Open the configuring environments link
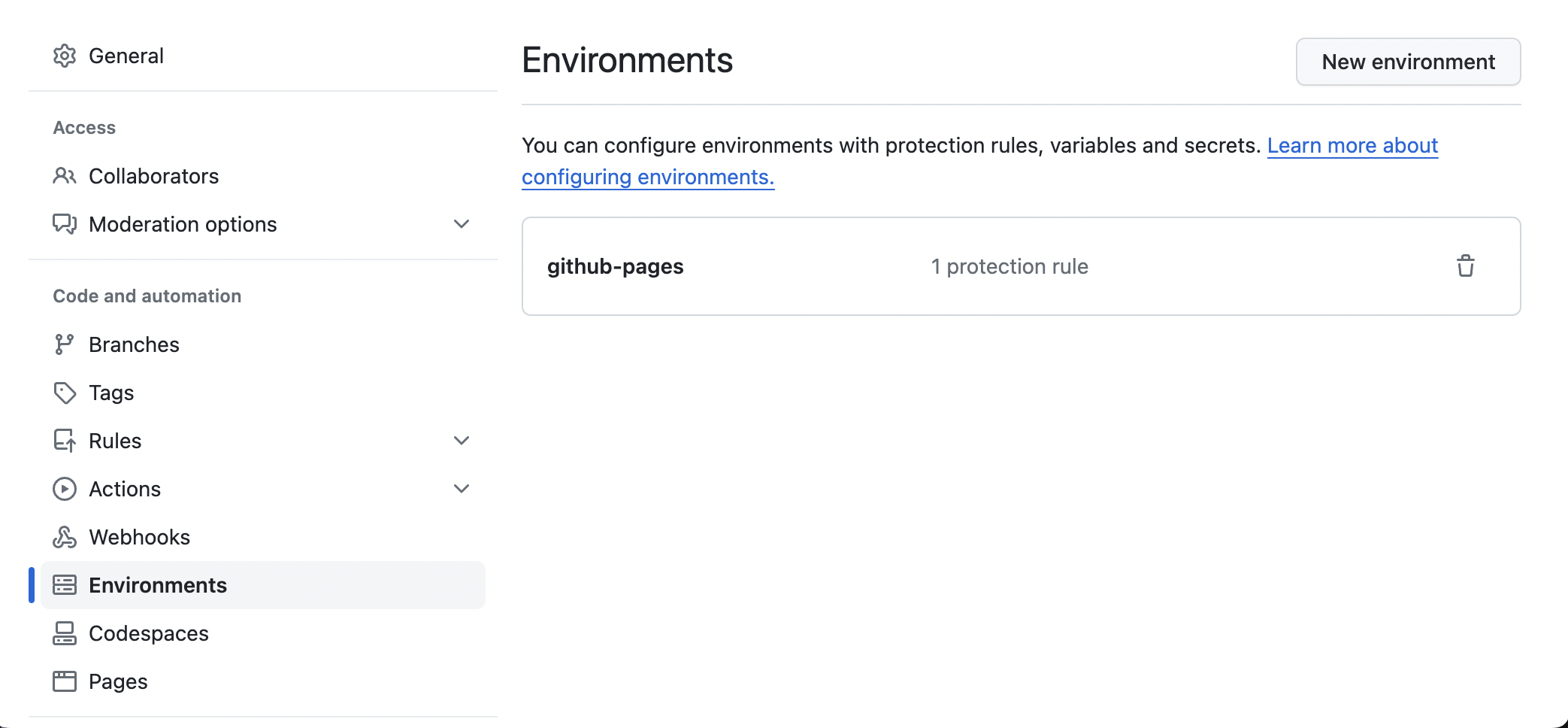Image resolution: width=1568 pixels, height=728 pixels. coord(648,177)
